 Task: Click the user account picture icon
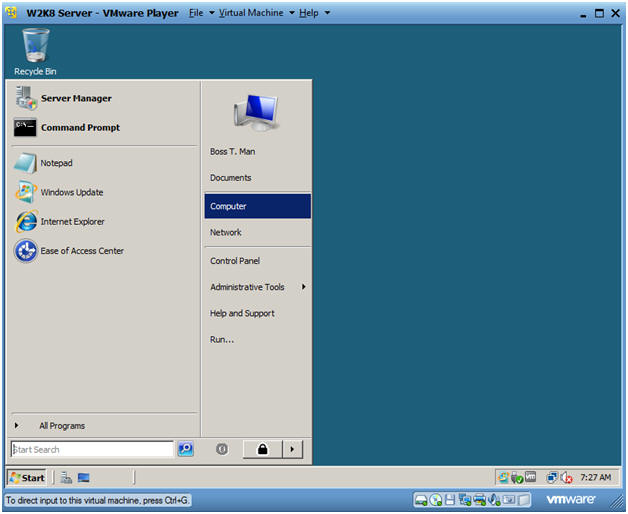tap(256, 112)
